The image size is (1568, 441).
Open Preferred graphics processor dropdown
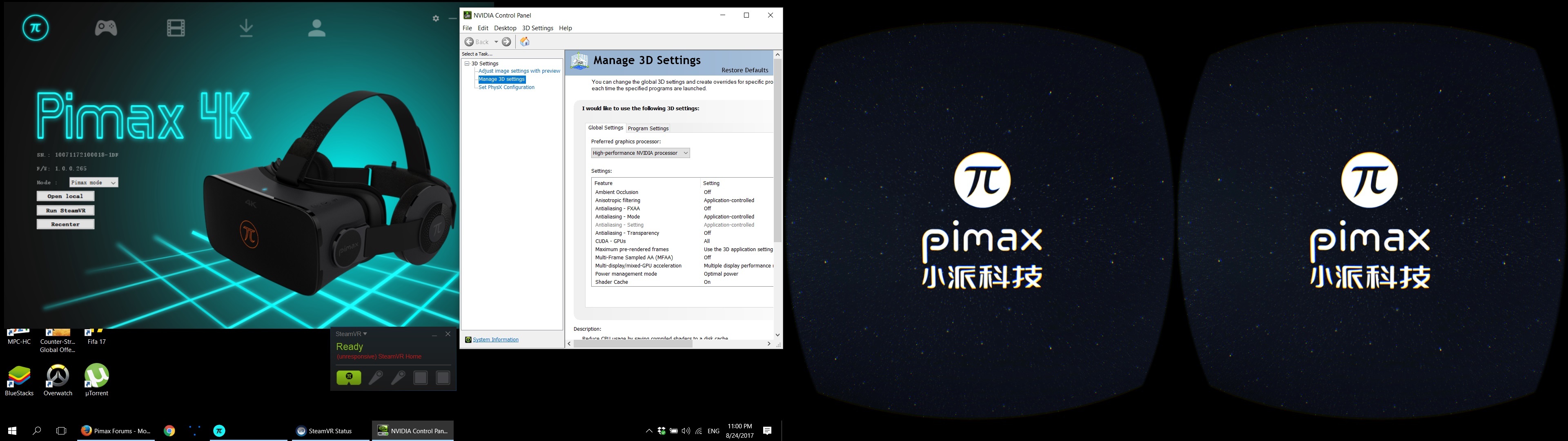pyautogui.click(x=640, y=153)
